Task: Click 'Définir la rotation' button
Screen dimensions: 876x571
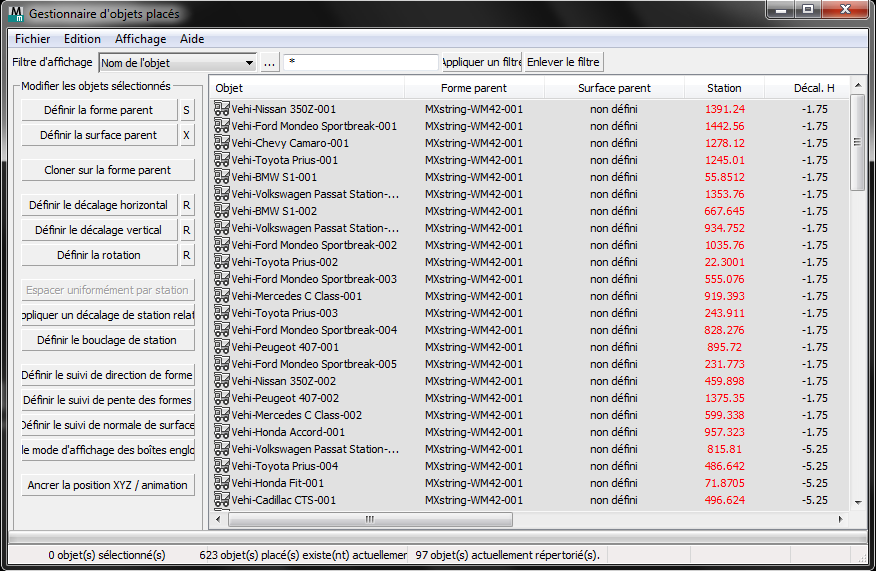Action: click(x=99, y=255)
